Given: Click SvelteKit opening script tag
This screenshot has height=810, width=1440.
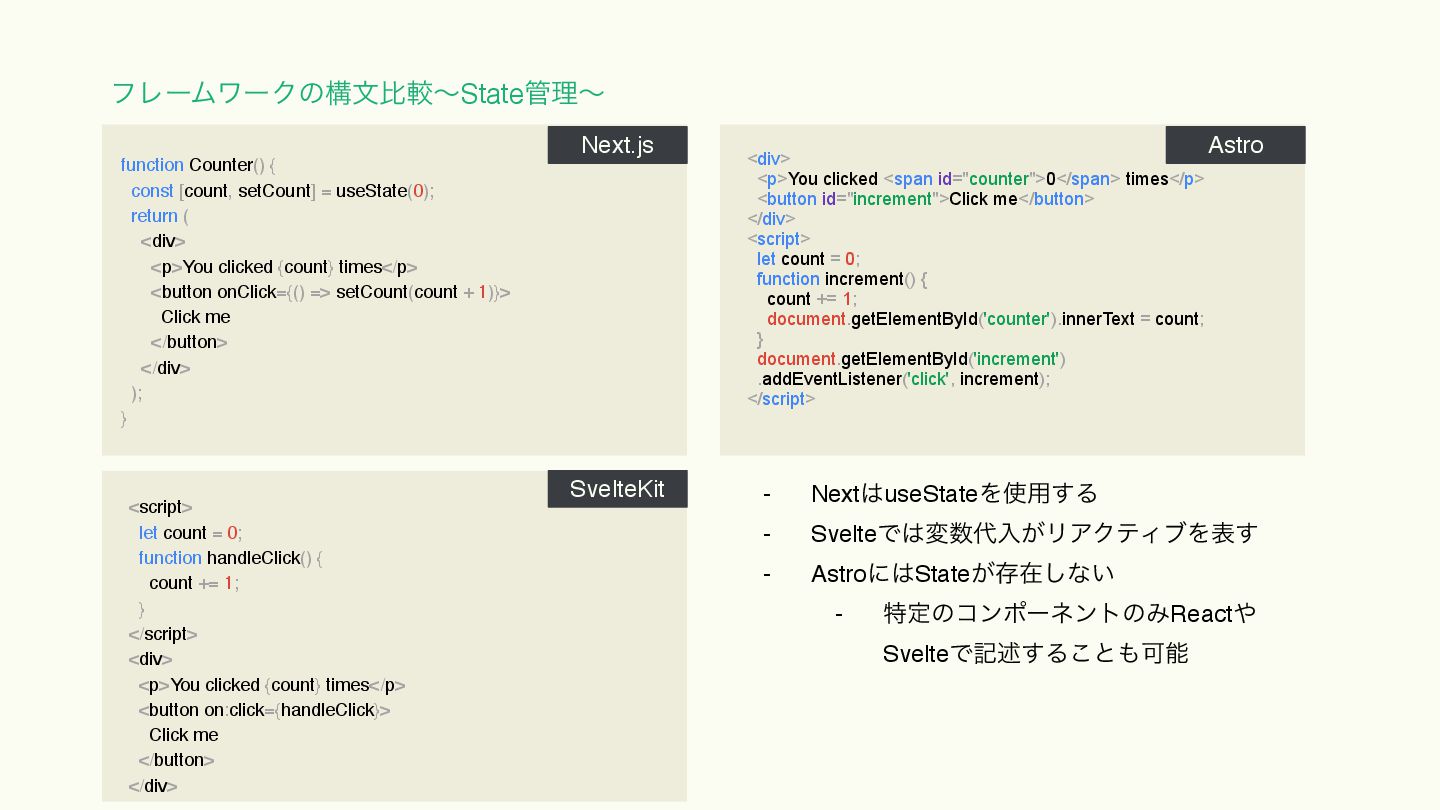Looking at the screenshot, I should pos(160,507).
